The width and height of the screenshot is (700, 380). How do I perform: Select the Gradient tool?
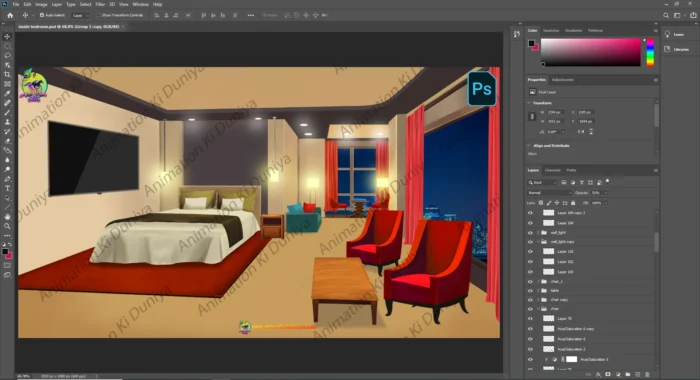[7, 150]
